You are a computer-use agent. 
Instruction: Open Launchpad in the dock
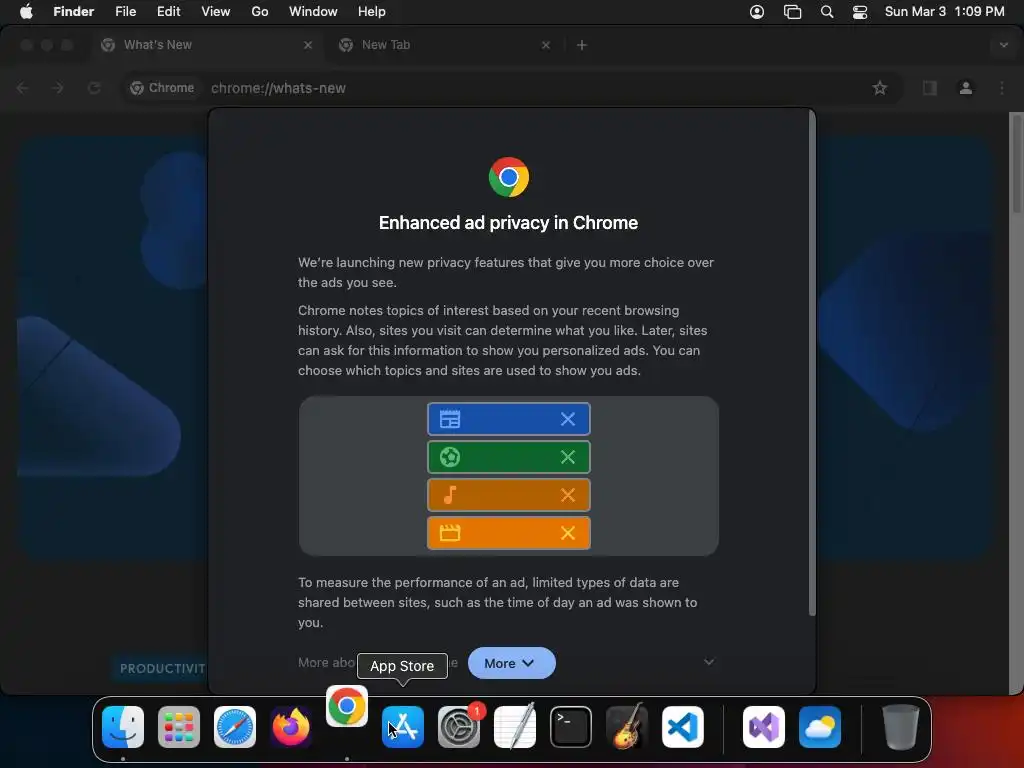(179, 727)
